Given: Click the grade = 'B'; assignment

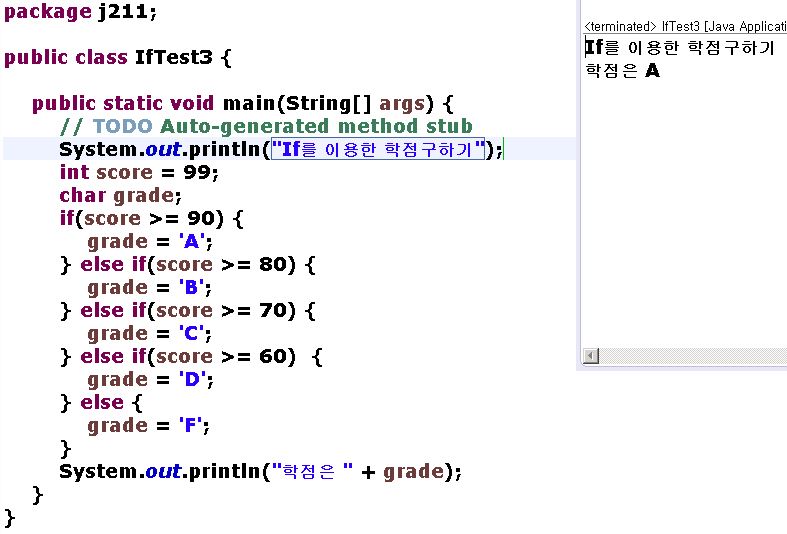Looking at the screenshot, I should pos(150,288).
